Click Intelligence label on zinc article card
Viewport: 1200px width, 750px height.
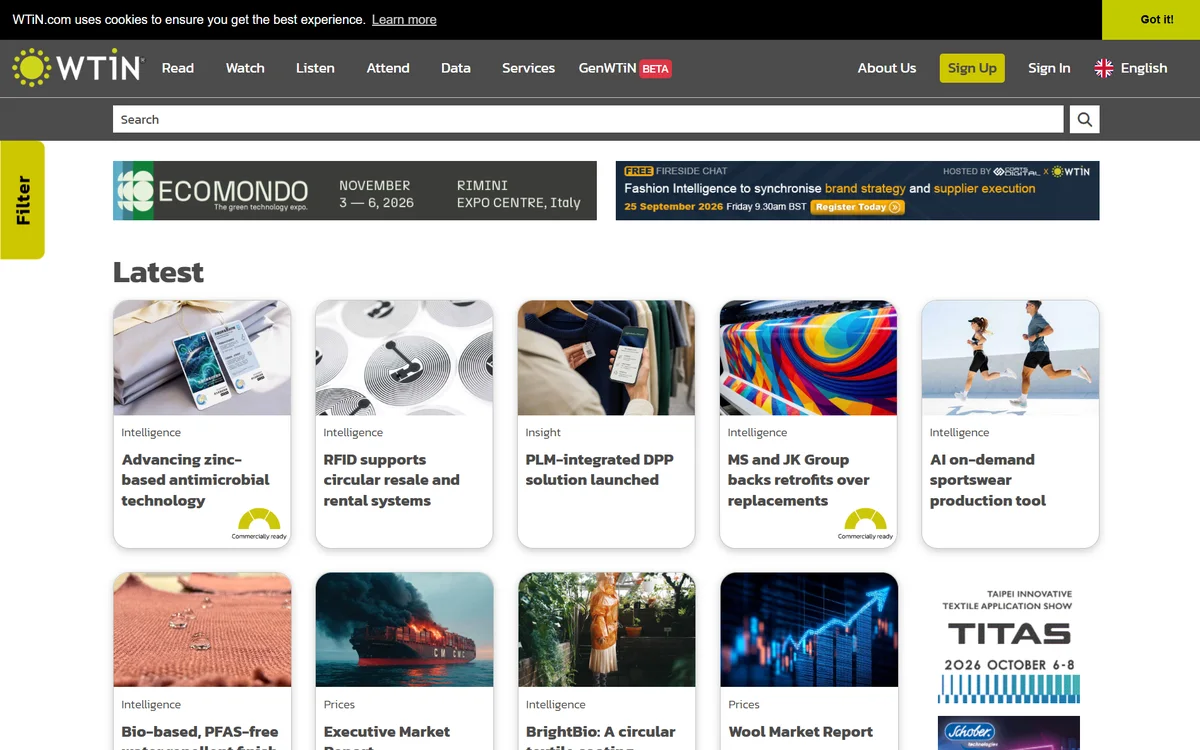coord(151,433)
